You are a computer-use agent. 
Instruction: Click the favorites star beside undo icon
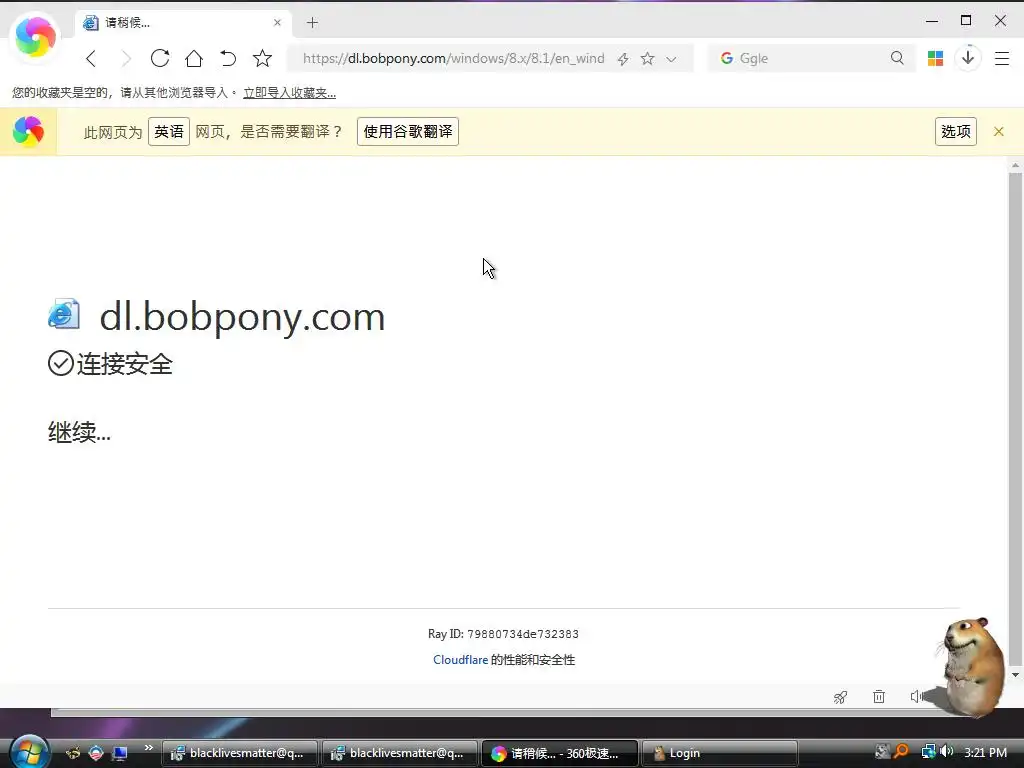click(x=263, y=59)
